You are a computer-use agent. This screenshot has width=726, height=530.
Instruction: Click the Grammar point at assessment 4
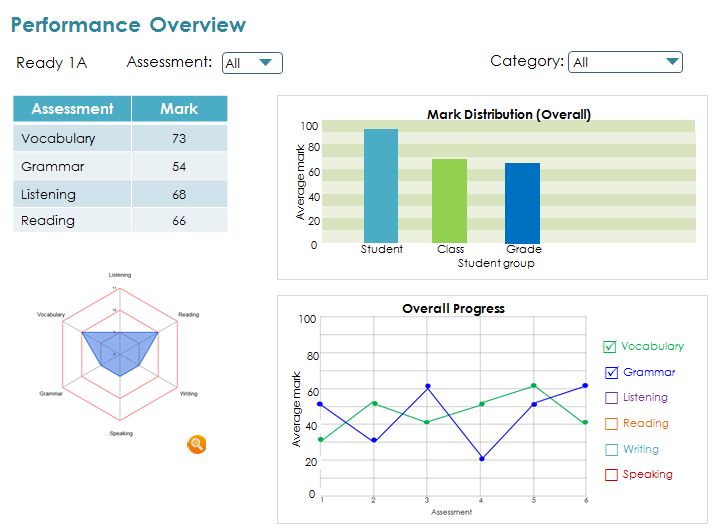point(482,459)
